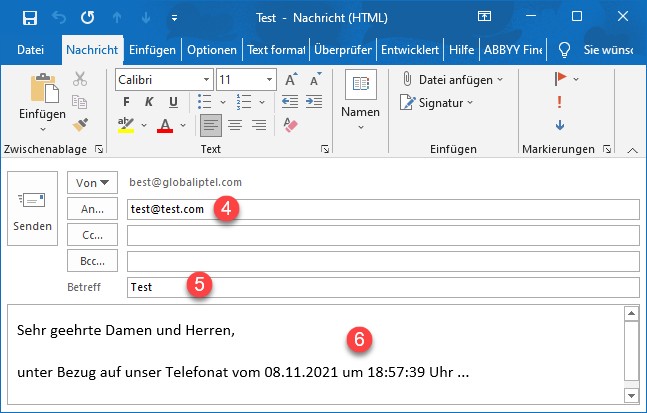Screen dimensions: 647x413
Task: Toggle Bold formatting (F)
Action: [126, 101]
